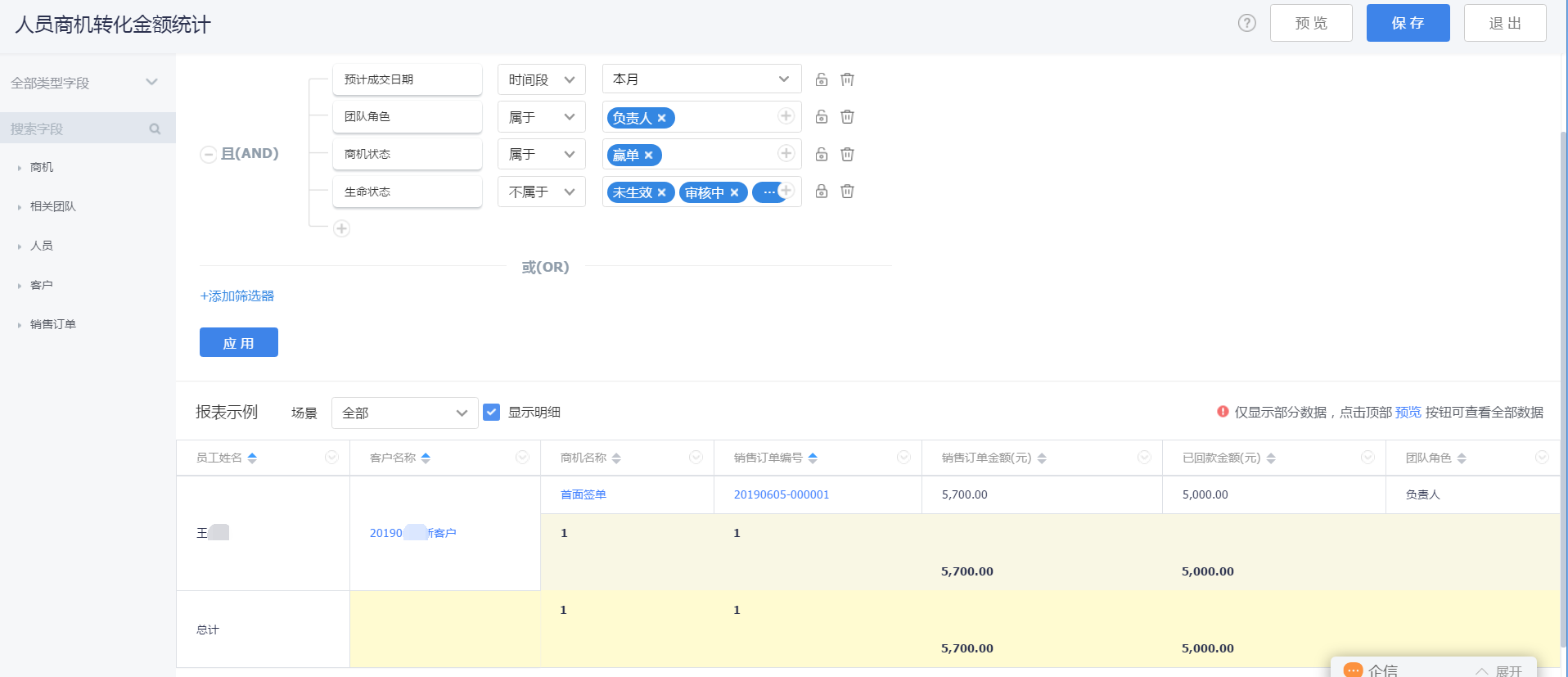Open the 本月 value dropdown

702,79
